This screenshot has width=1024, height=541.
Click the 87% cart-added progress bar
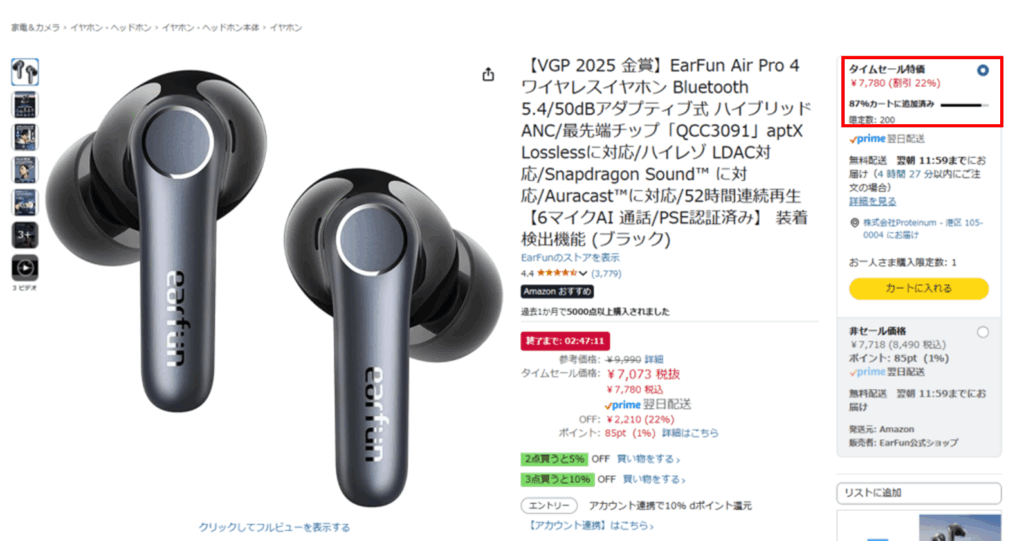pyautogui.click(x=965, y=105)
